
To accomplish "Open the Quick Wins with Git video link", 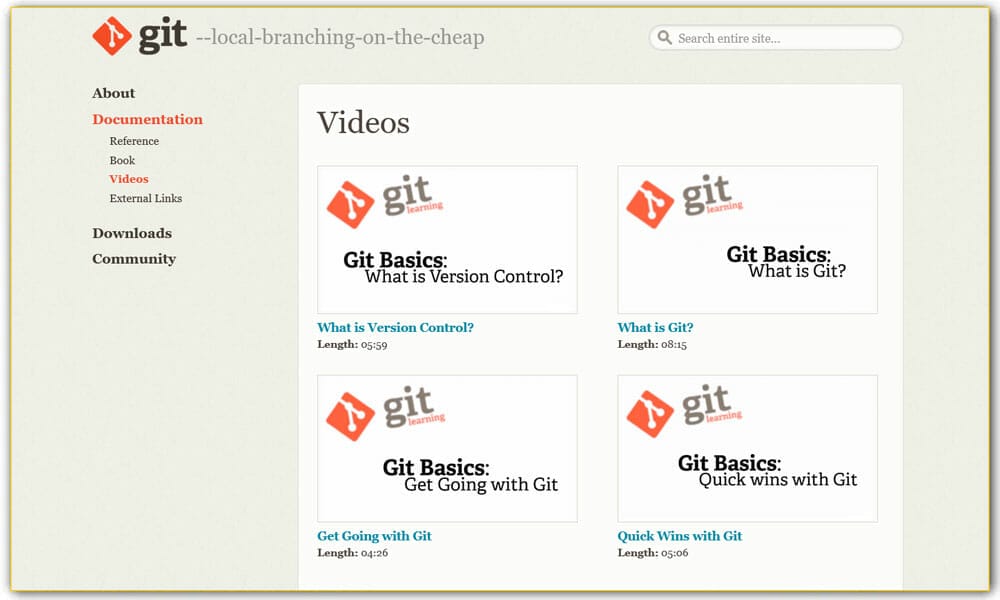I will (x=679, y=536).
